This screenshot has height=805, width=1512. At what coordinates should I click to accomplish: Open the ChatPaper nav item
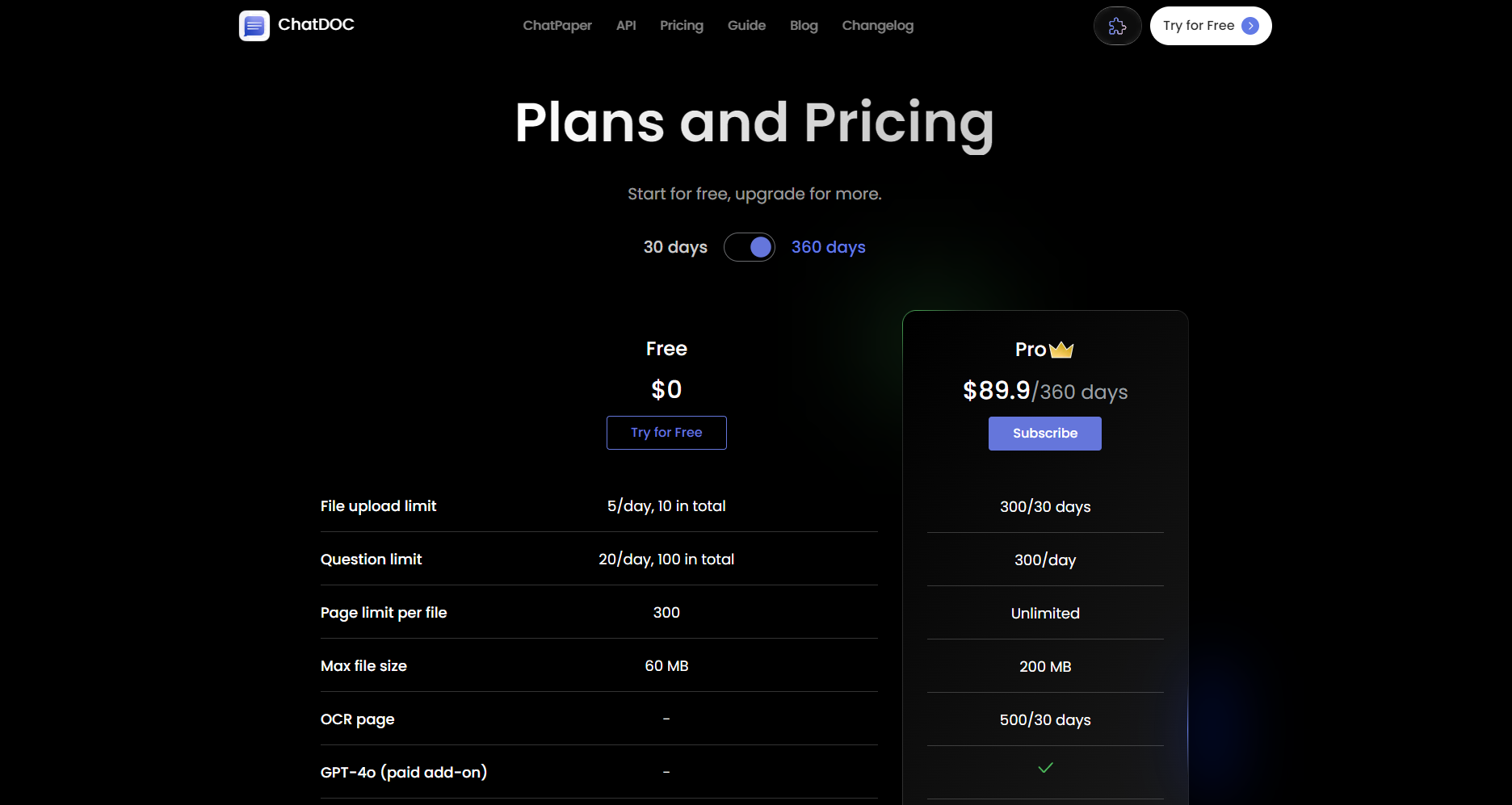click(x=557, y=26)
